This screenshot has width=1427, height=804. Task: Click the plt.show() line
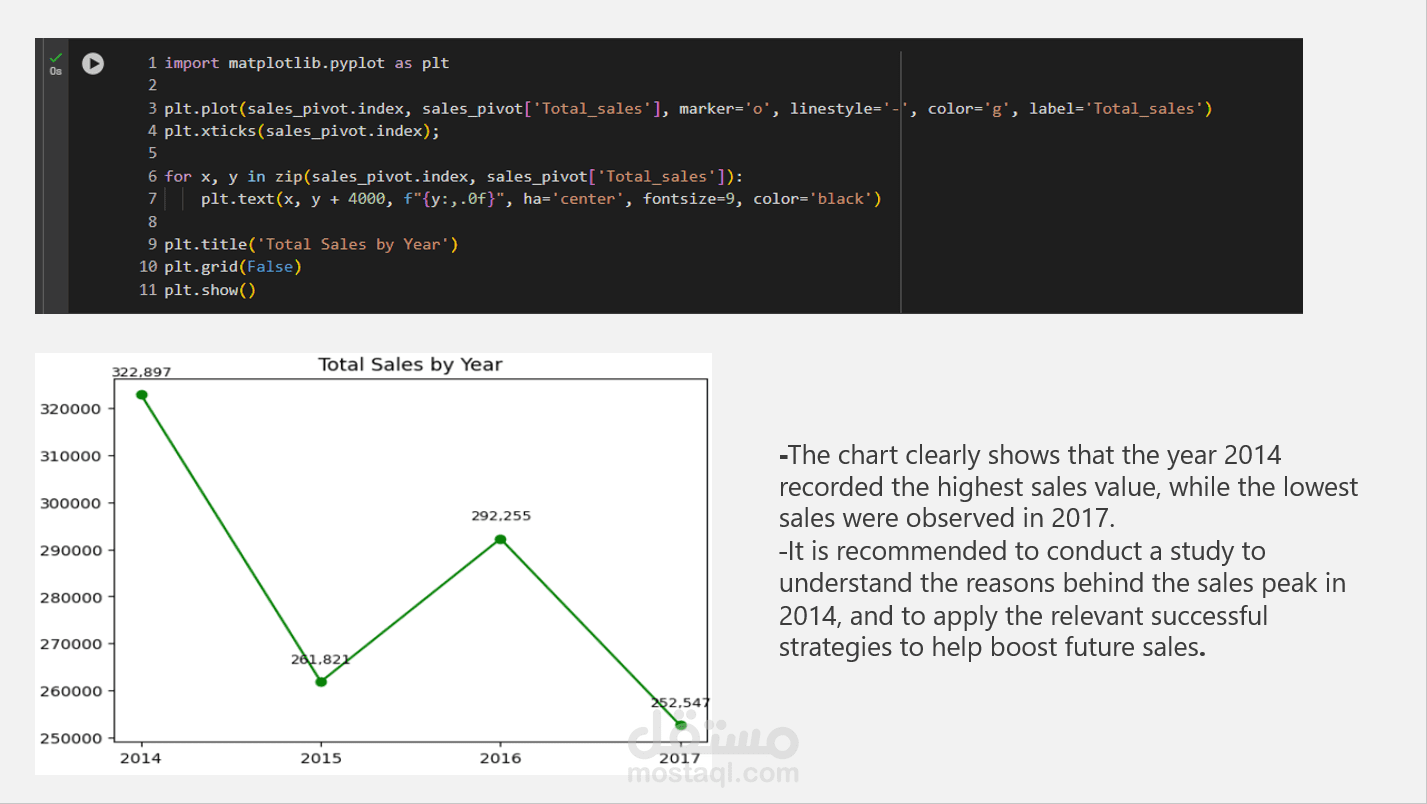tap(210, 290)
